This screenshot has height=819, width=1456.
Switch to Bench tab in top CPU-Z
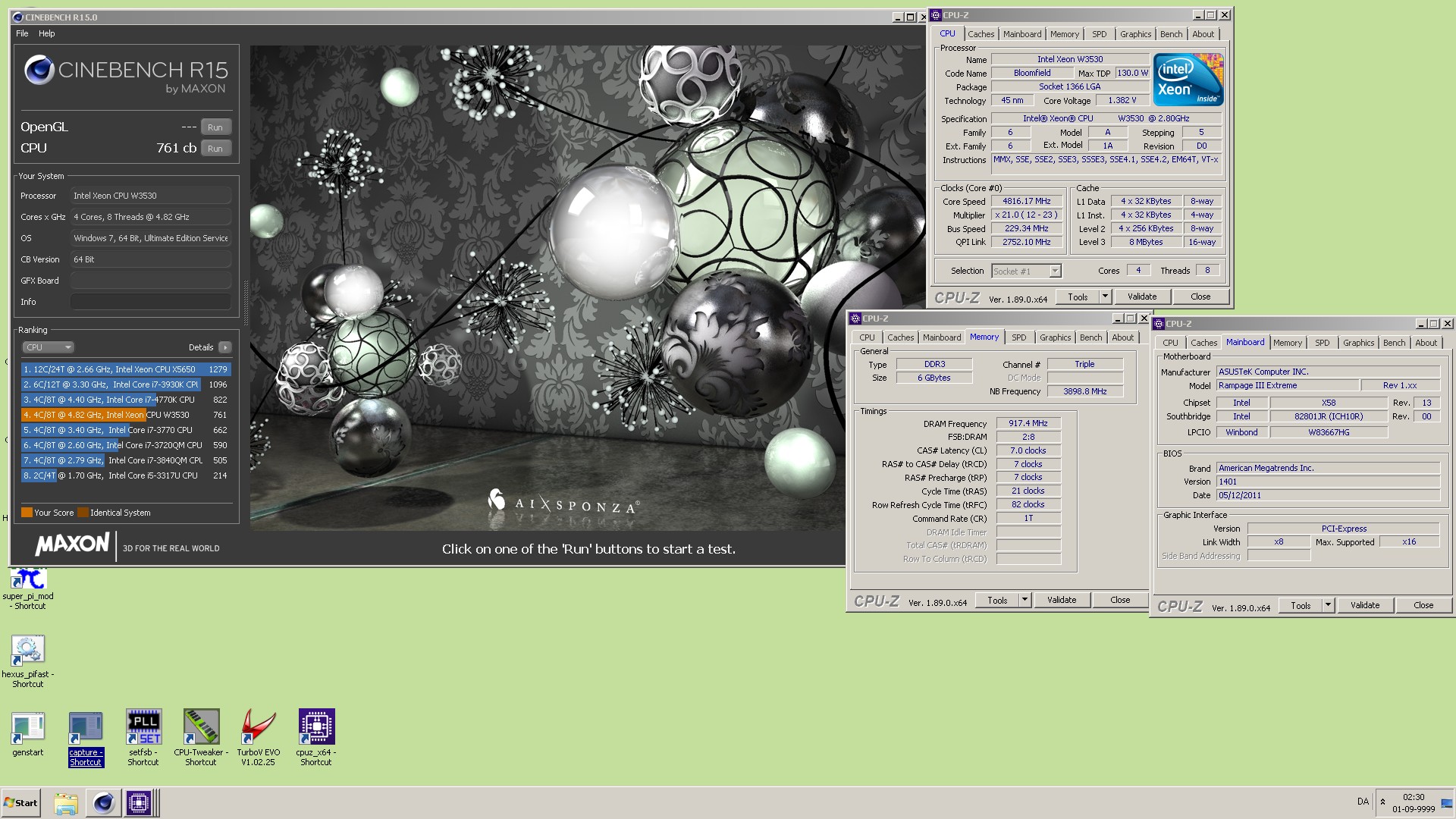click(1171, 34)
